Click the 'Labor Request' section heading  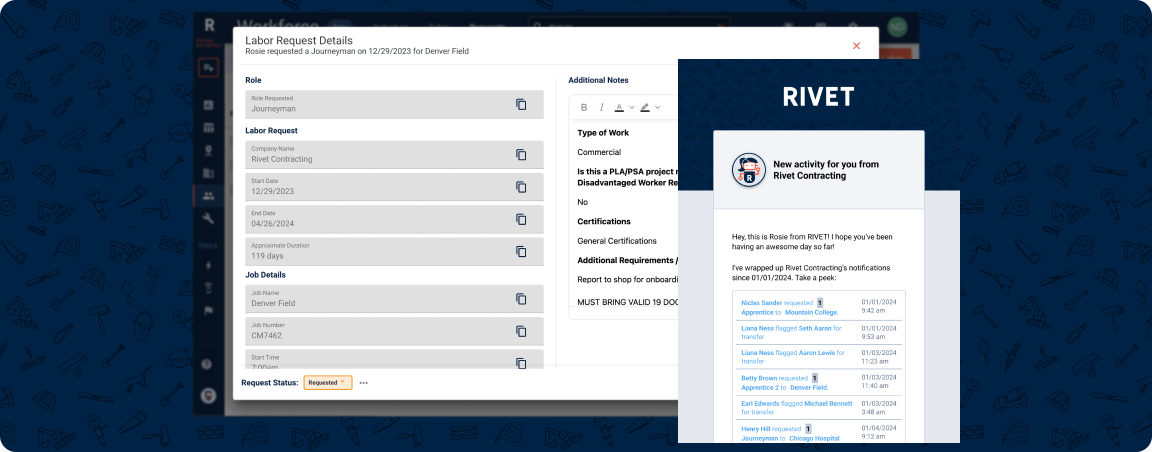[271, 130]
